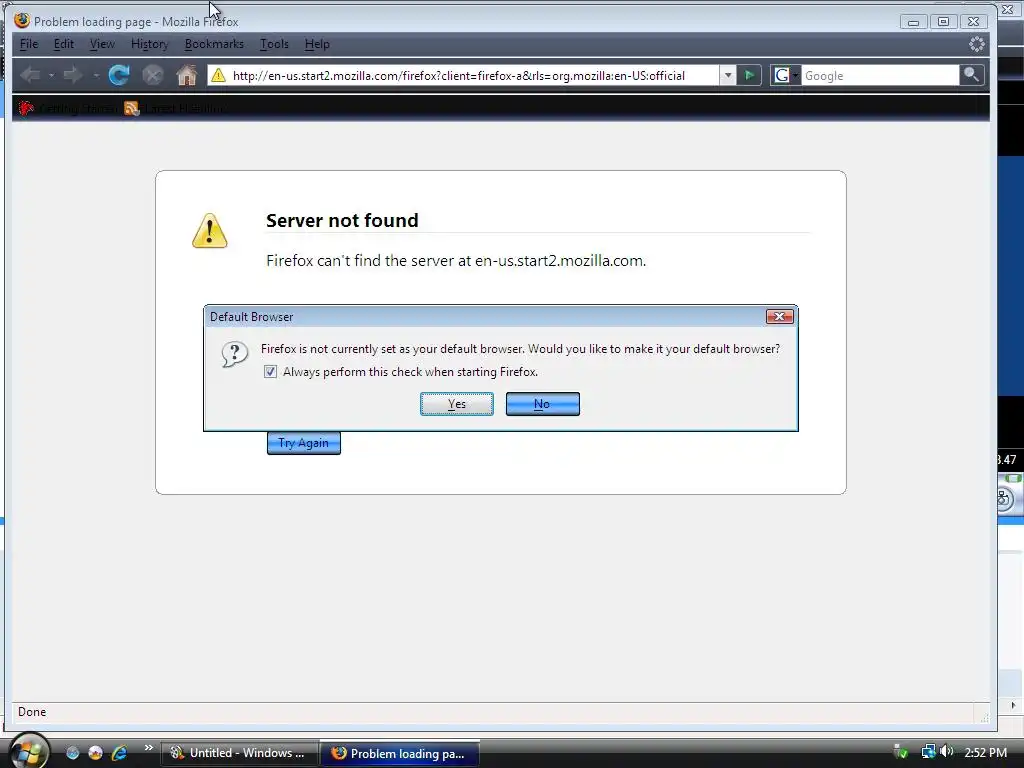Screen dimensions: 1024x768
Task: Close the Default Browser dialog
Action: click(x=779, y=317)
